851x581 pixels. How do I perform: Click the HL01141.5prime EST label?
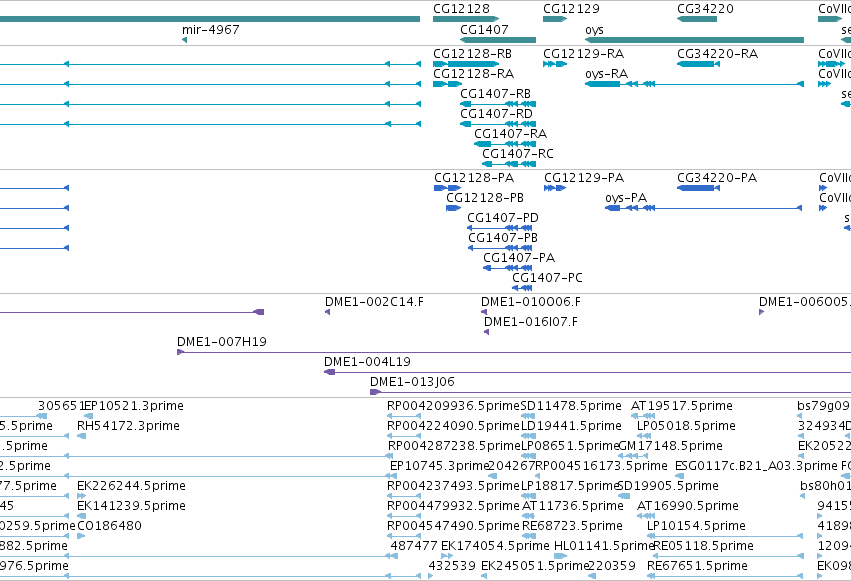click(x=604, y=546)
